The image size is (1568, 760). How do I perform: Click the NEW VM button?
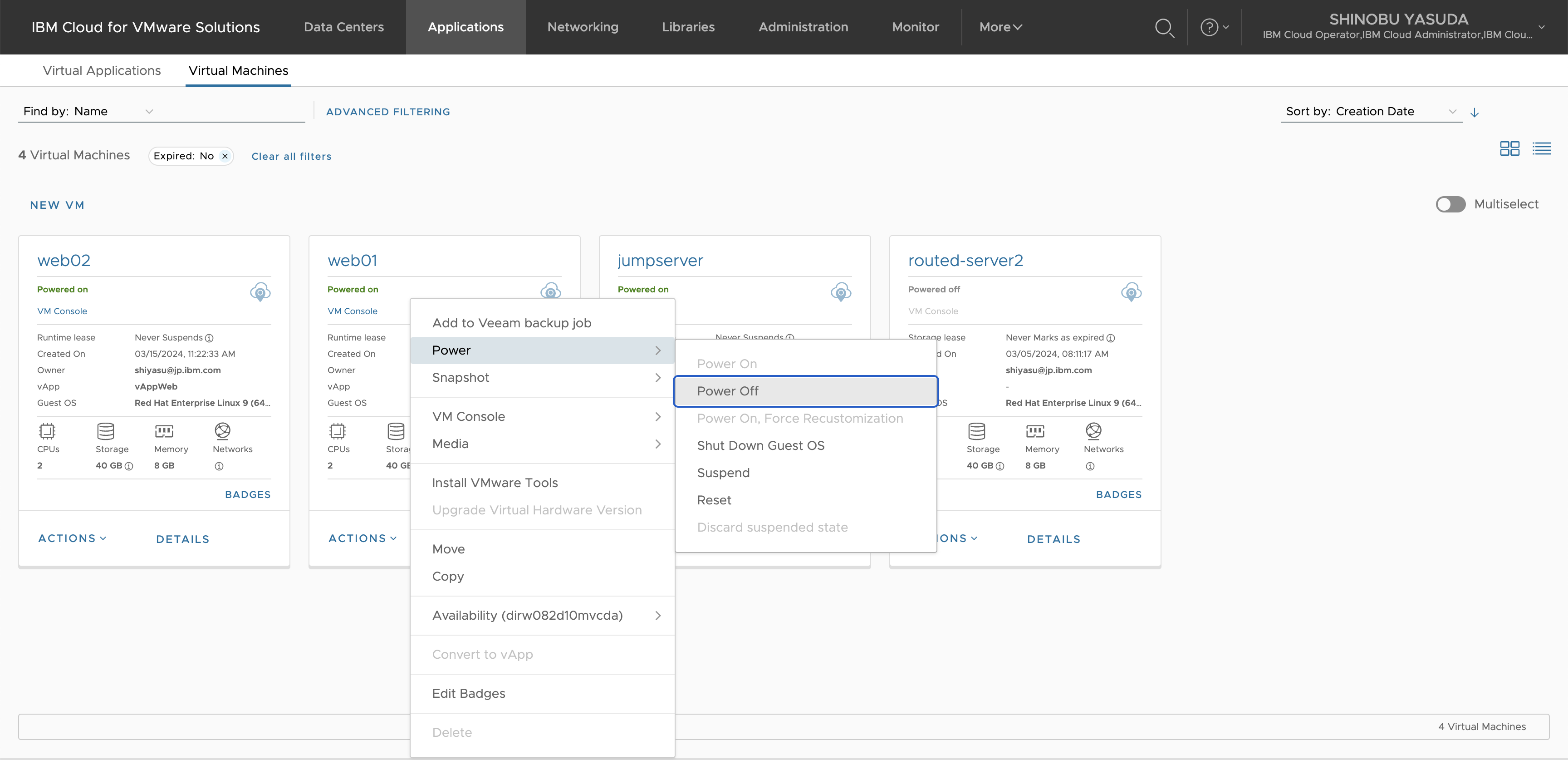pyautogui.click(x=57, y=205)
